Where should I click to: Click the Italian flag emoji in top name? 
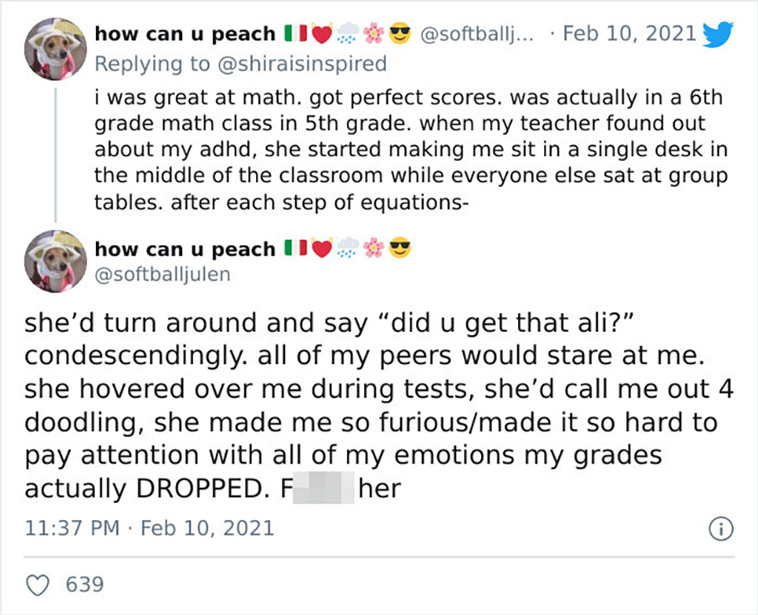click(x=295, y=34)
